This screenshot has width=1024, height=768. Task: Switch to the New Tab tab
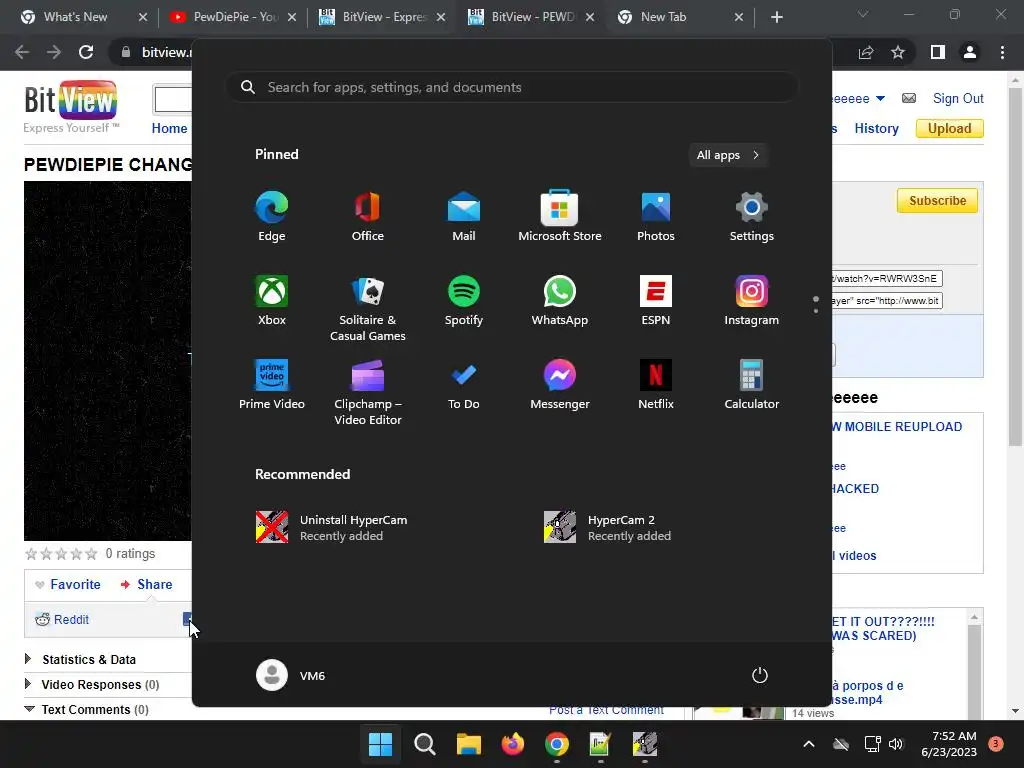pos(679,17)
